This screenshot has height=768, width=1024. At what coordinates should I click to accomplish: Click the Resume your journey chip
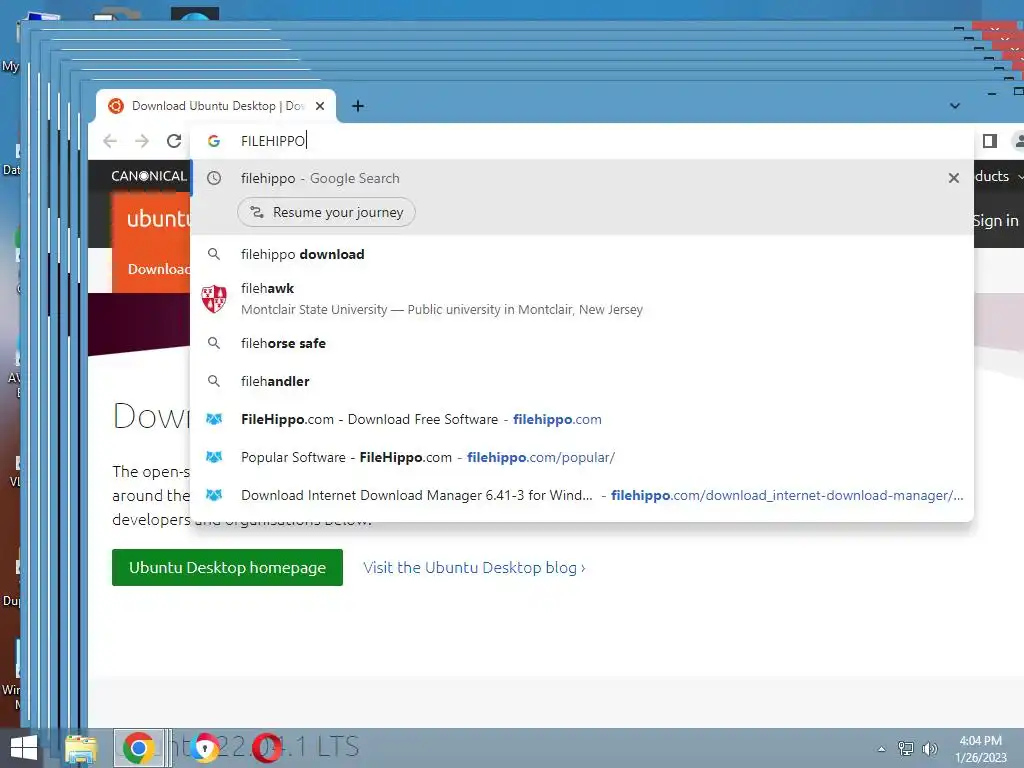click(327, 212)
